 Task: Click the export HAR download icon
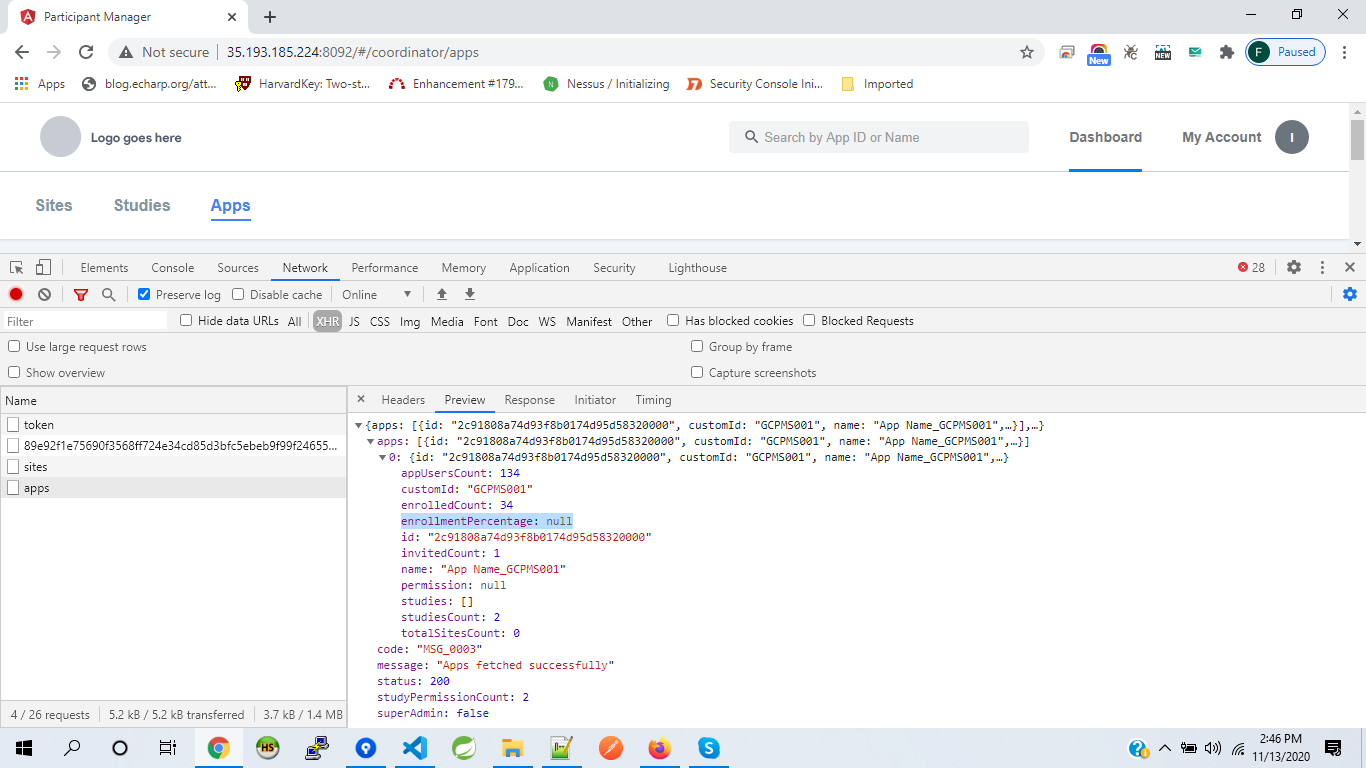pyautogui.click(x=470, y=295)
